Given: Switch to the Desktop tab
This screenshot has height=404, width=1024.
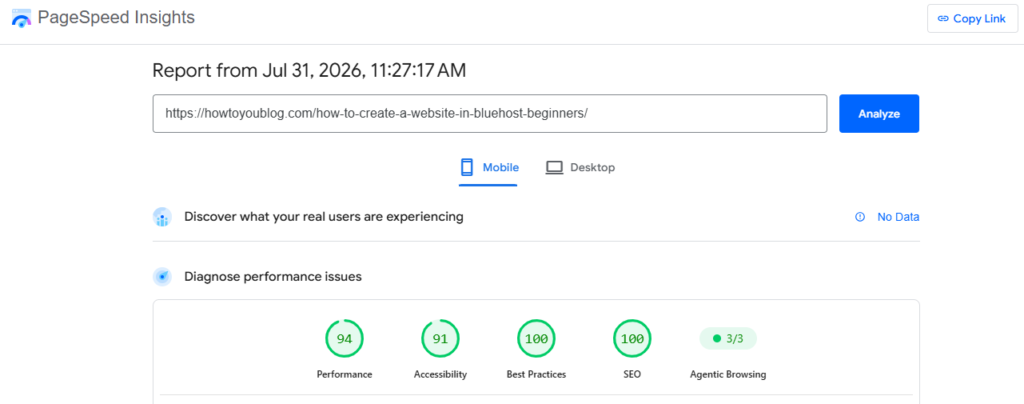Looking at the screenshot, I should click(x=580, y=168).
